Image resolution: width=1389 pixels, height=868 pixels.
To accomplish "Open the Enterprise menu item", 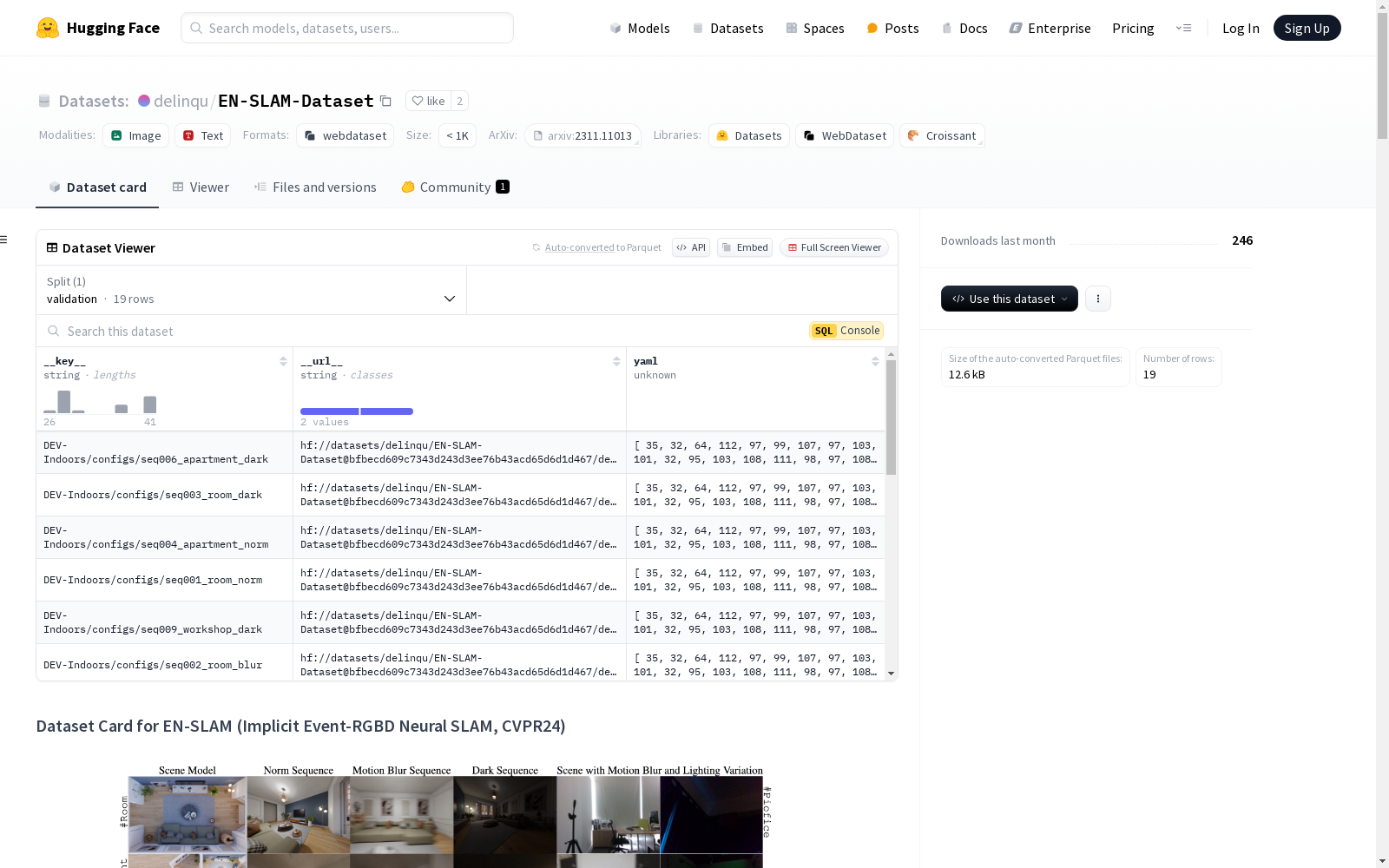I will point(1050,28).
